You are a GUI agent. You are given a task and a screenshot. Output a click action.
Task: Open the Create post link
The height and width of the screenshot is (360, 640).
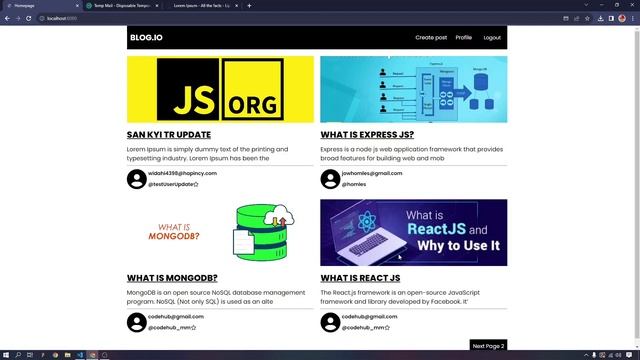pyautogui.click(x=431, y=38)
